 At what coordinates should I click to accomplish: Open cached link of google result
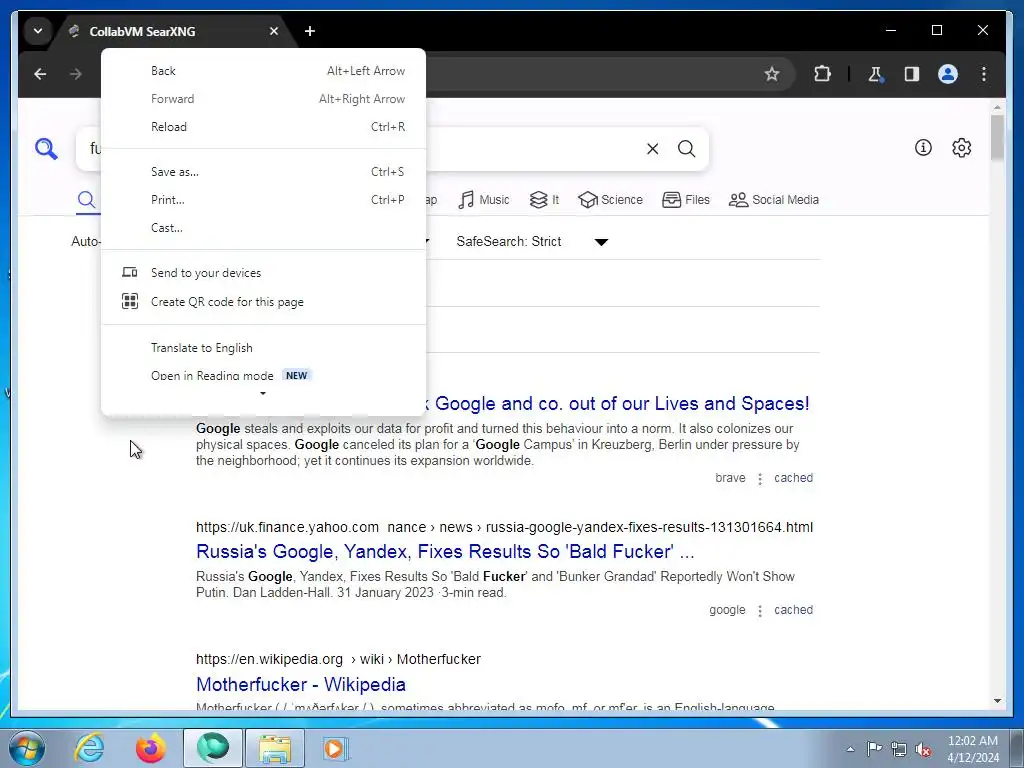coord(793,610)
